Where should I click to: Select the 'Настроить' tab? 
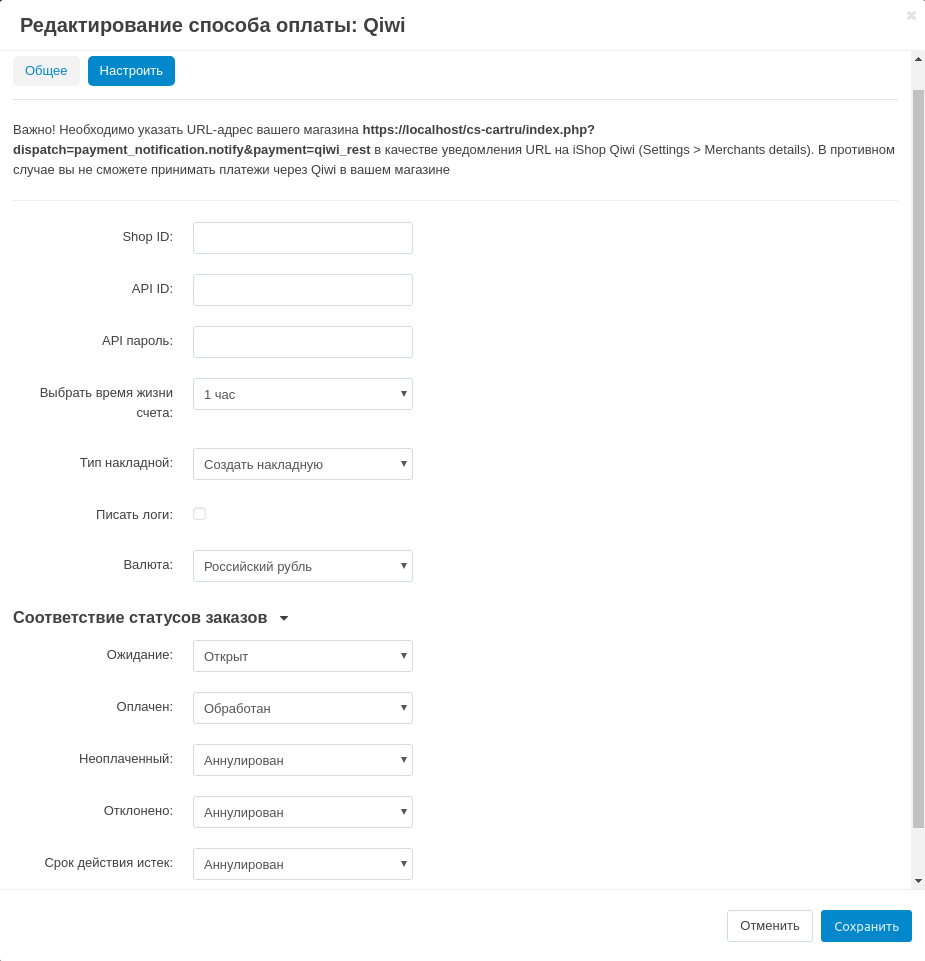[131, 71]
